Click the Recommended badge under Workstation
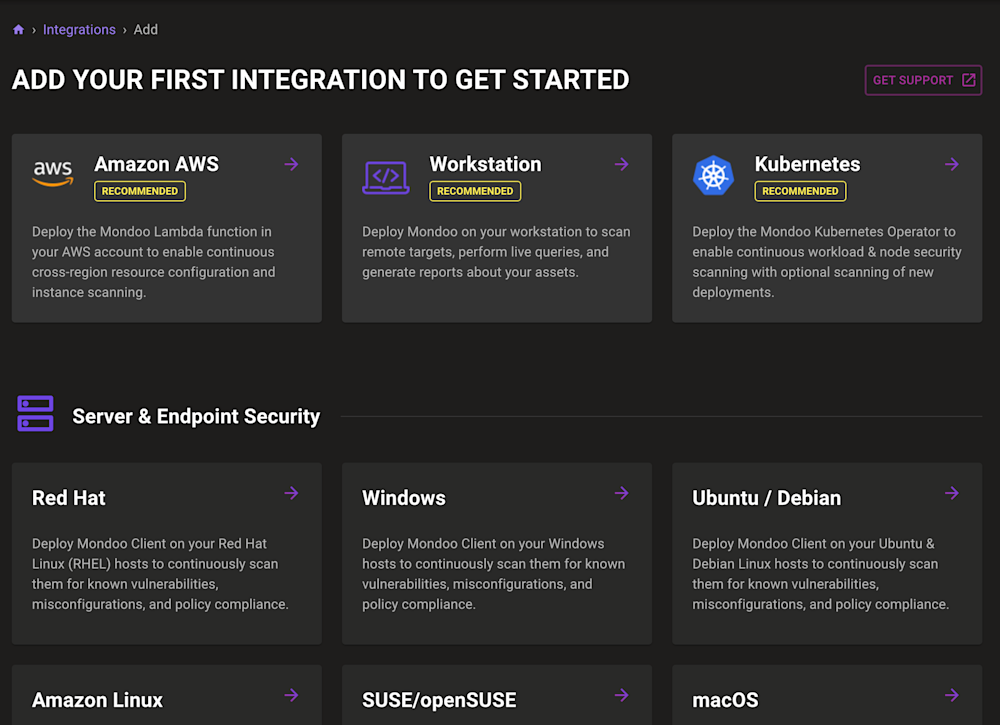This screenshot has height=725, width=1000. [475, 191]
